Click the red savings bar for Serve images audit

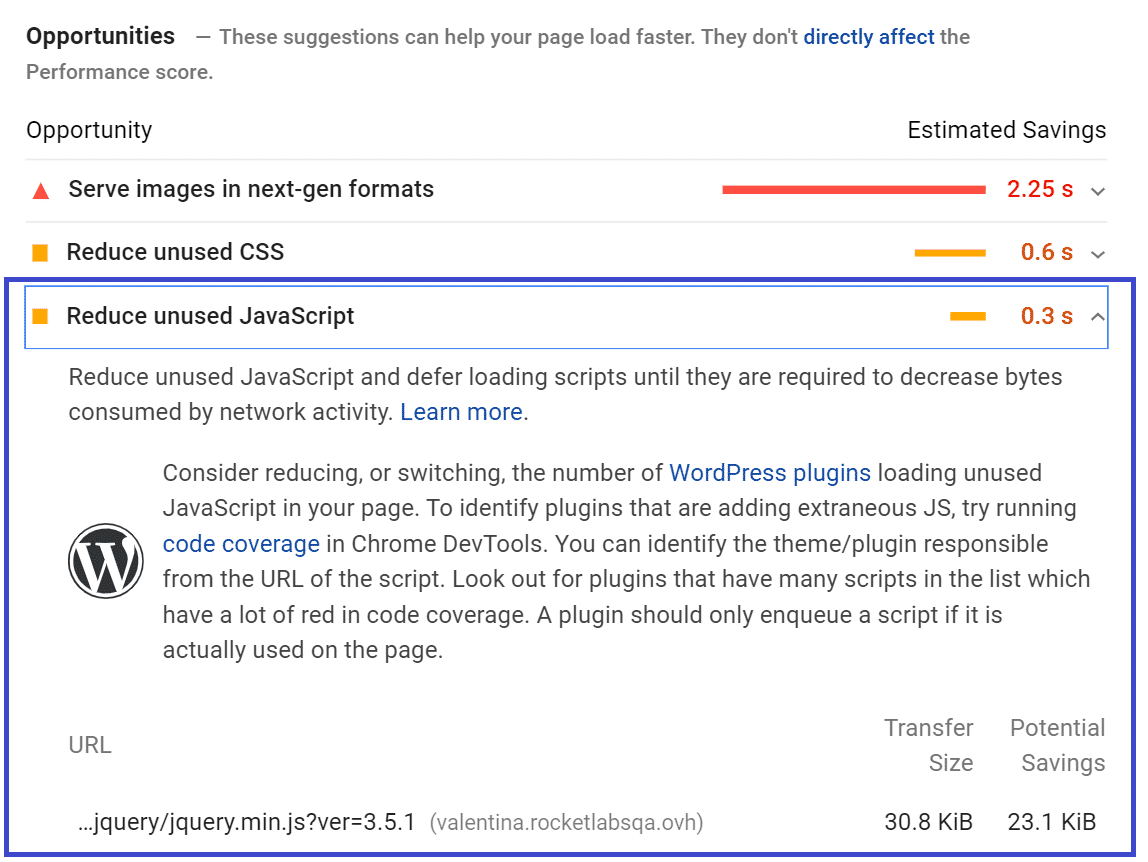[852, 189]
